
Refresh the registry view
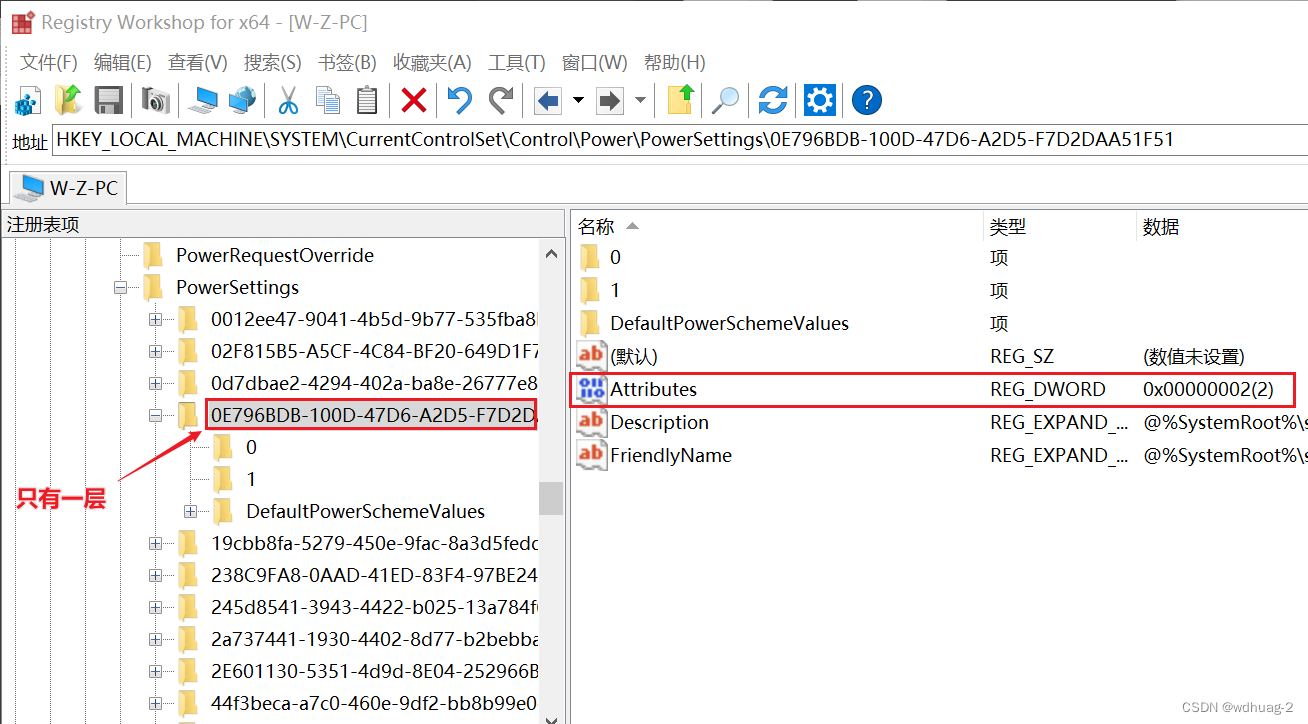(772, 100)
